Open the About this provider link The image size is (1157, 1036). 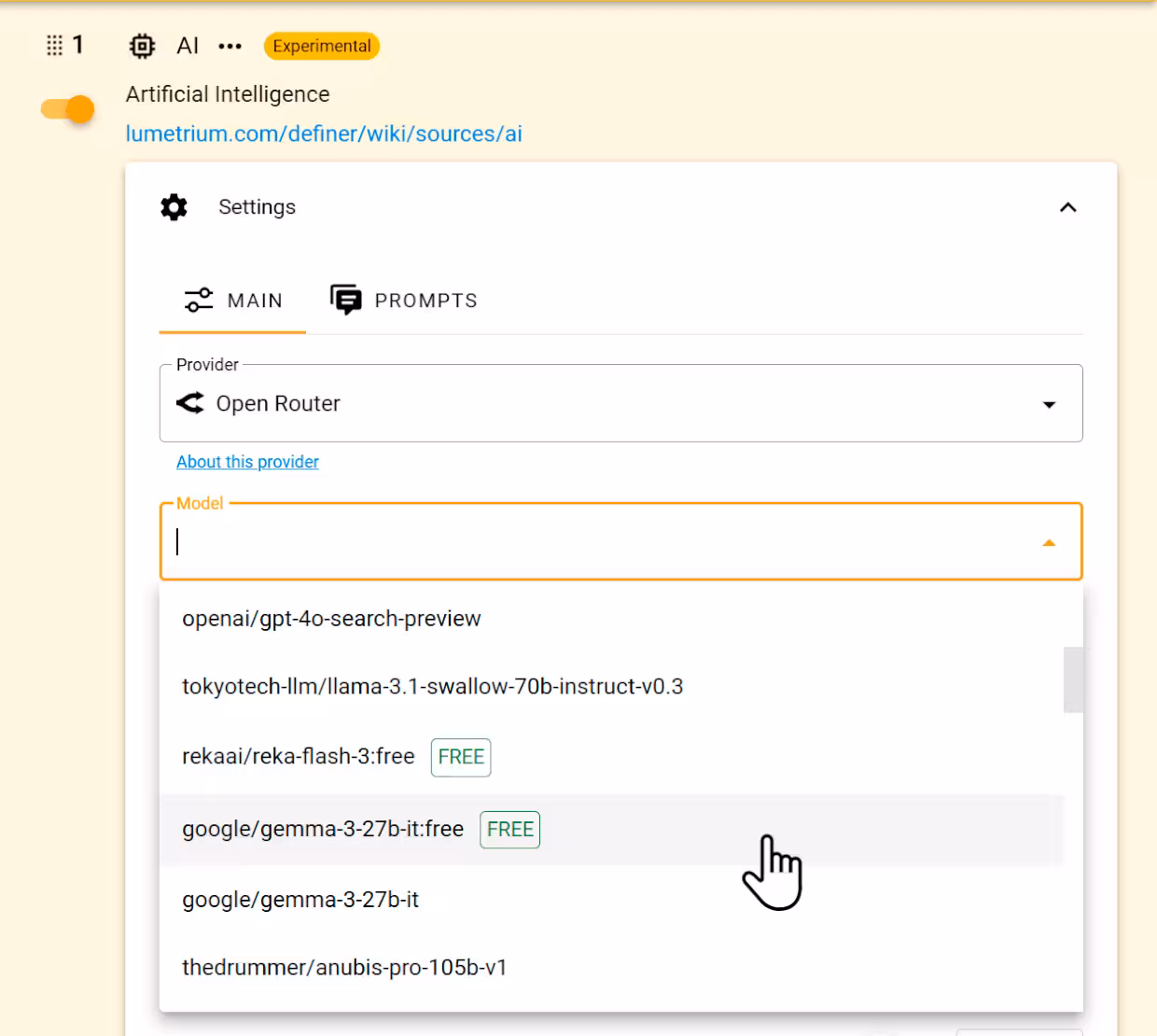point(247,462)
